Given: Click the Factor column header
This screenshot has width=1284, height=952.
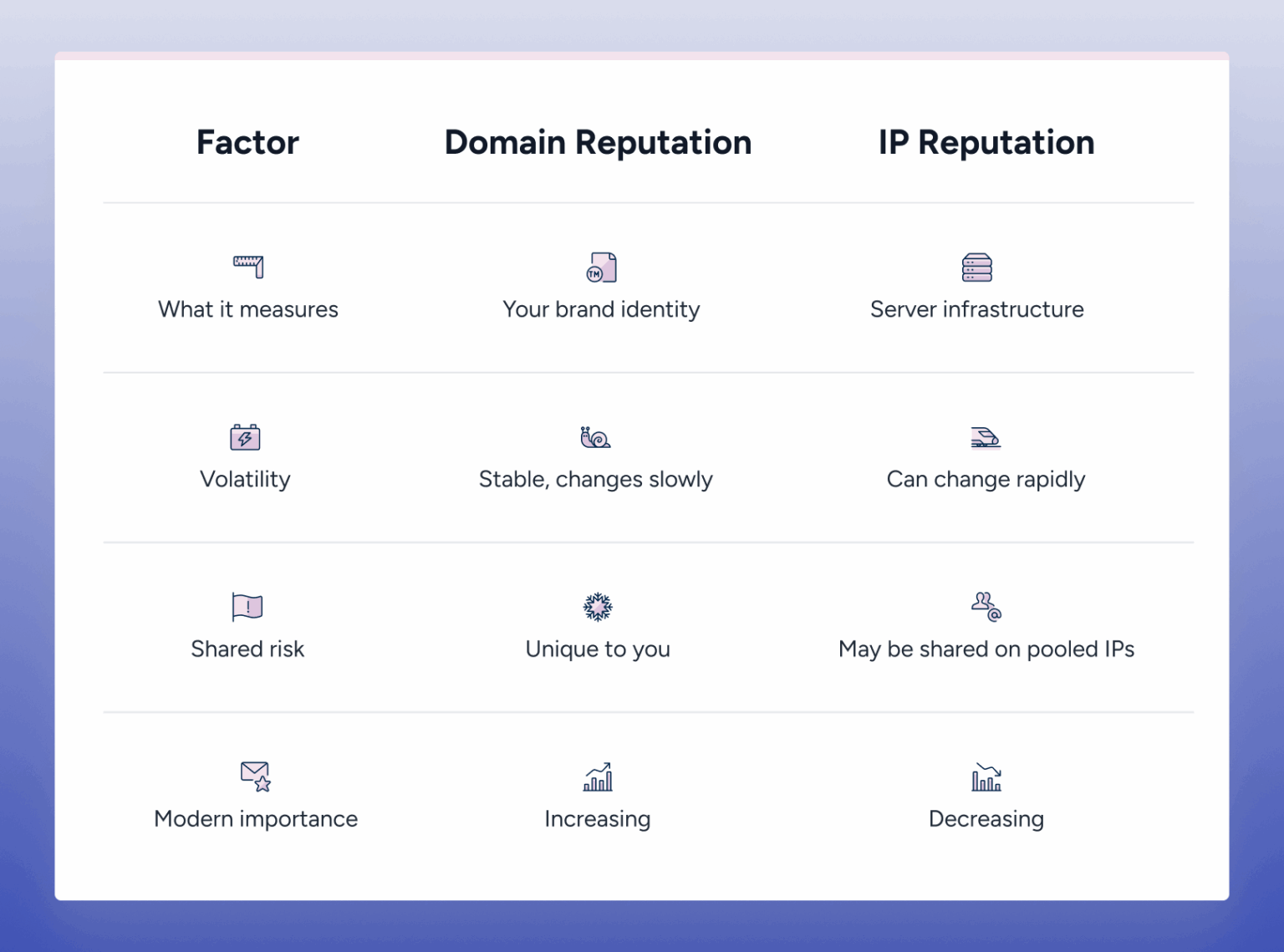Looking at the screenshot, I should point(247,143).
